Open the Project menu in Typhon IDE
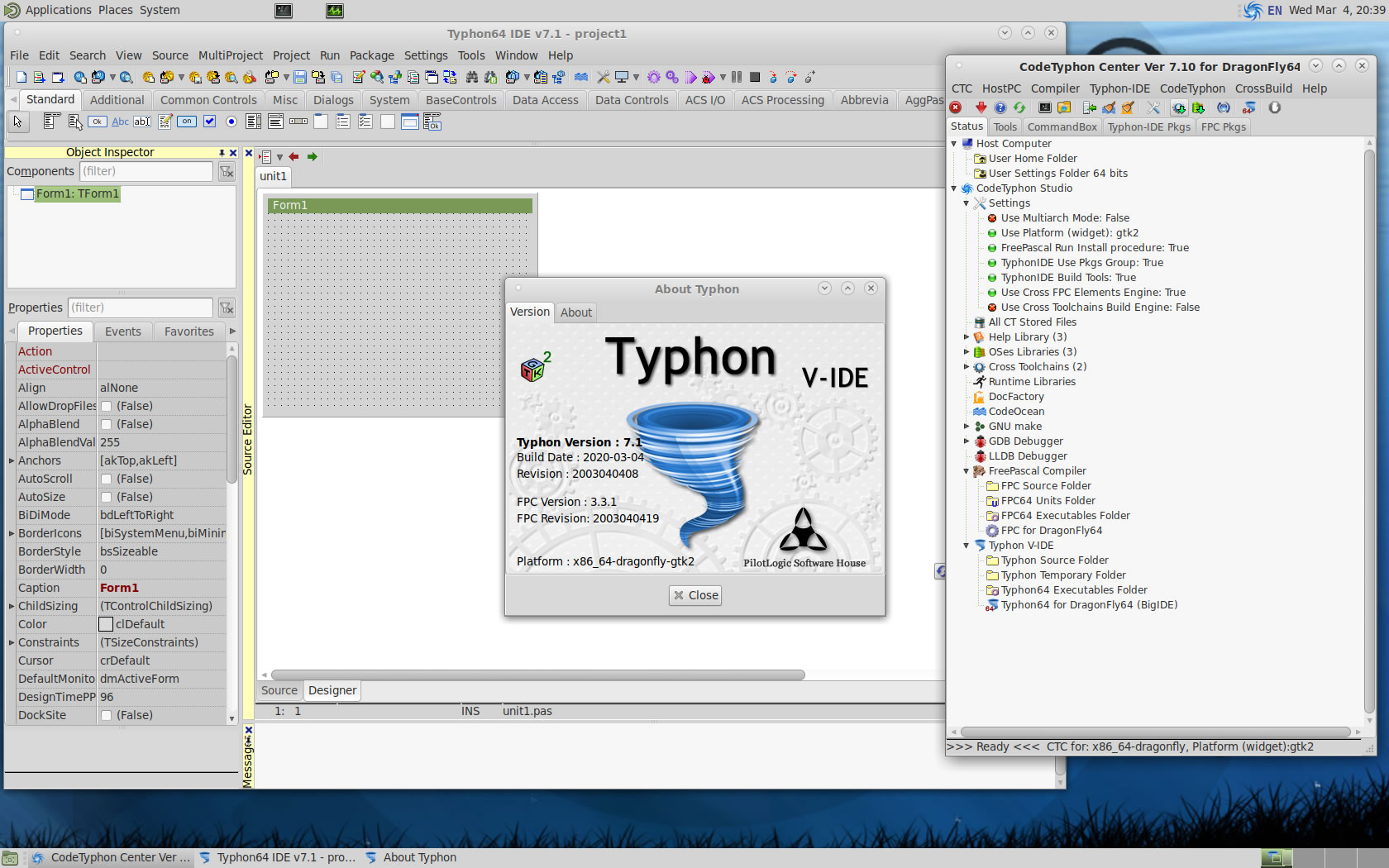1389x868 pixels. (291, 55)
